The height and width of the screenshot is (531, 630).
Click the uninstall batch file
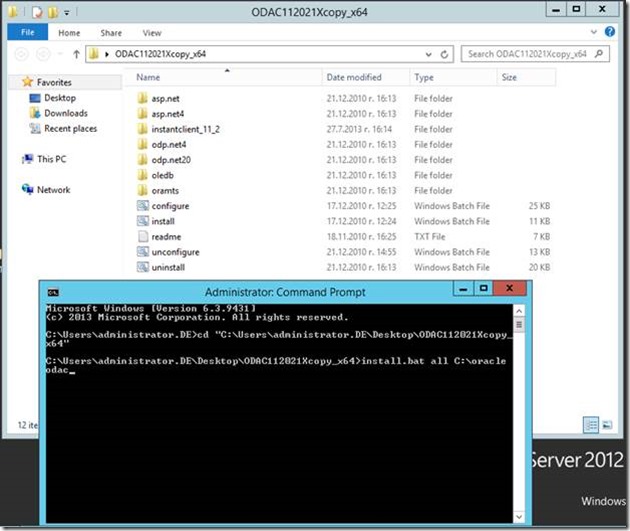click(x=167, y=268)
